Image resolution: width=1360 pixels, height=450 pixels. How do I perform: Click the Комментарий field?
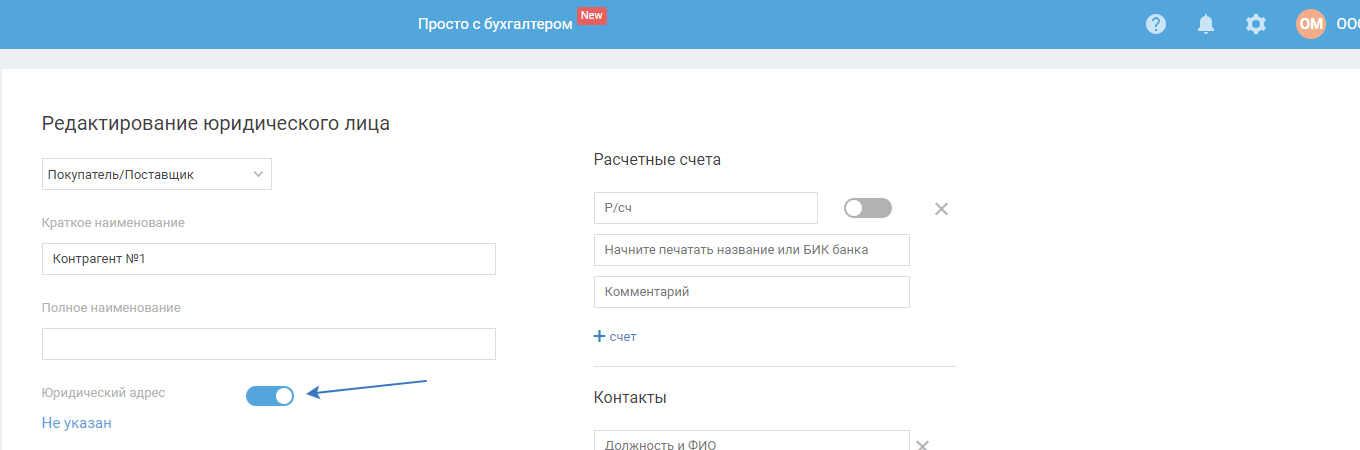(x=751, y=292)
